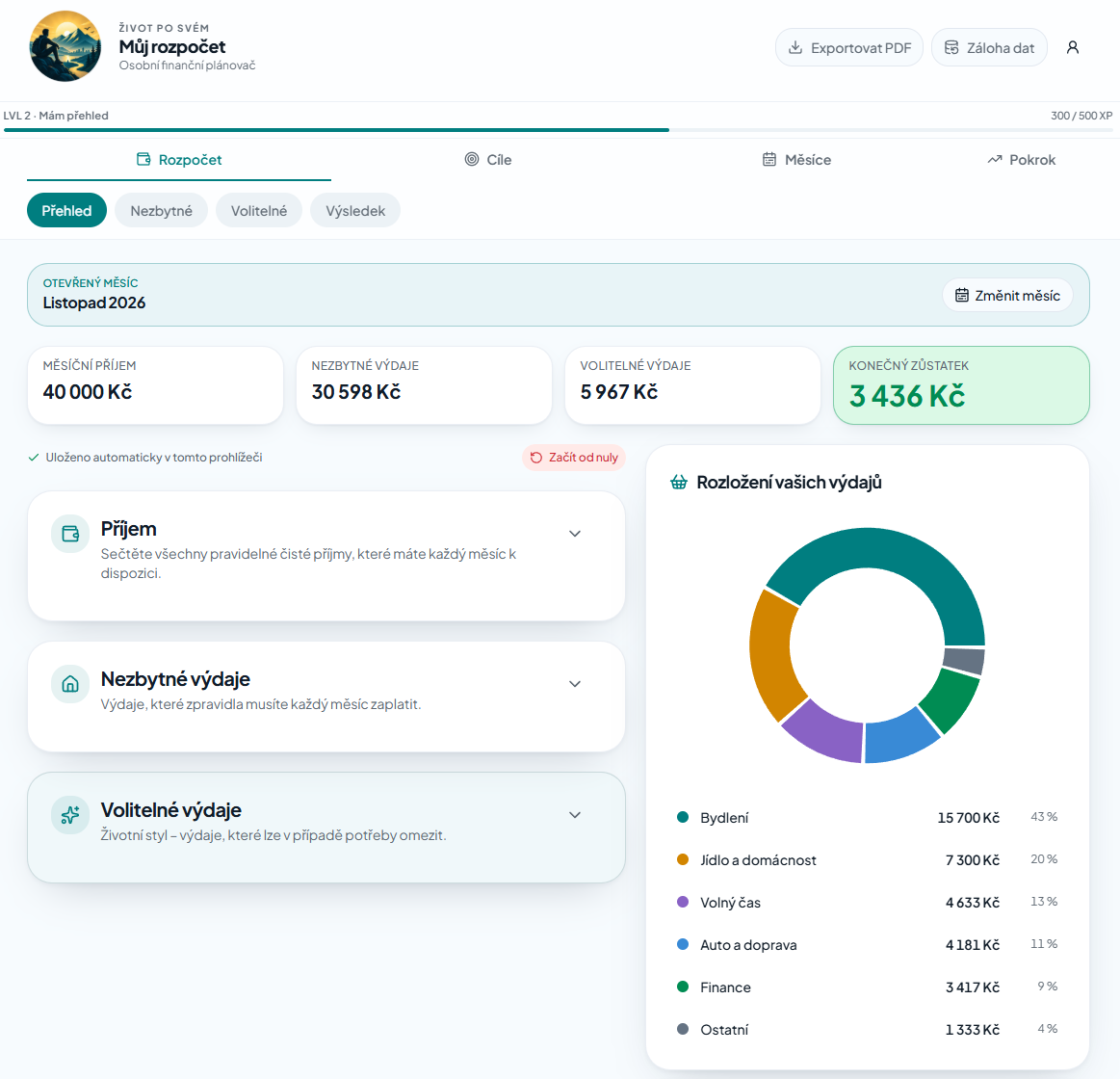Click the purple legend dot for Volný čas
This screenshot has height=1079, width=1120.
point(683,902)
